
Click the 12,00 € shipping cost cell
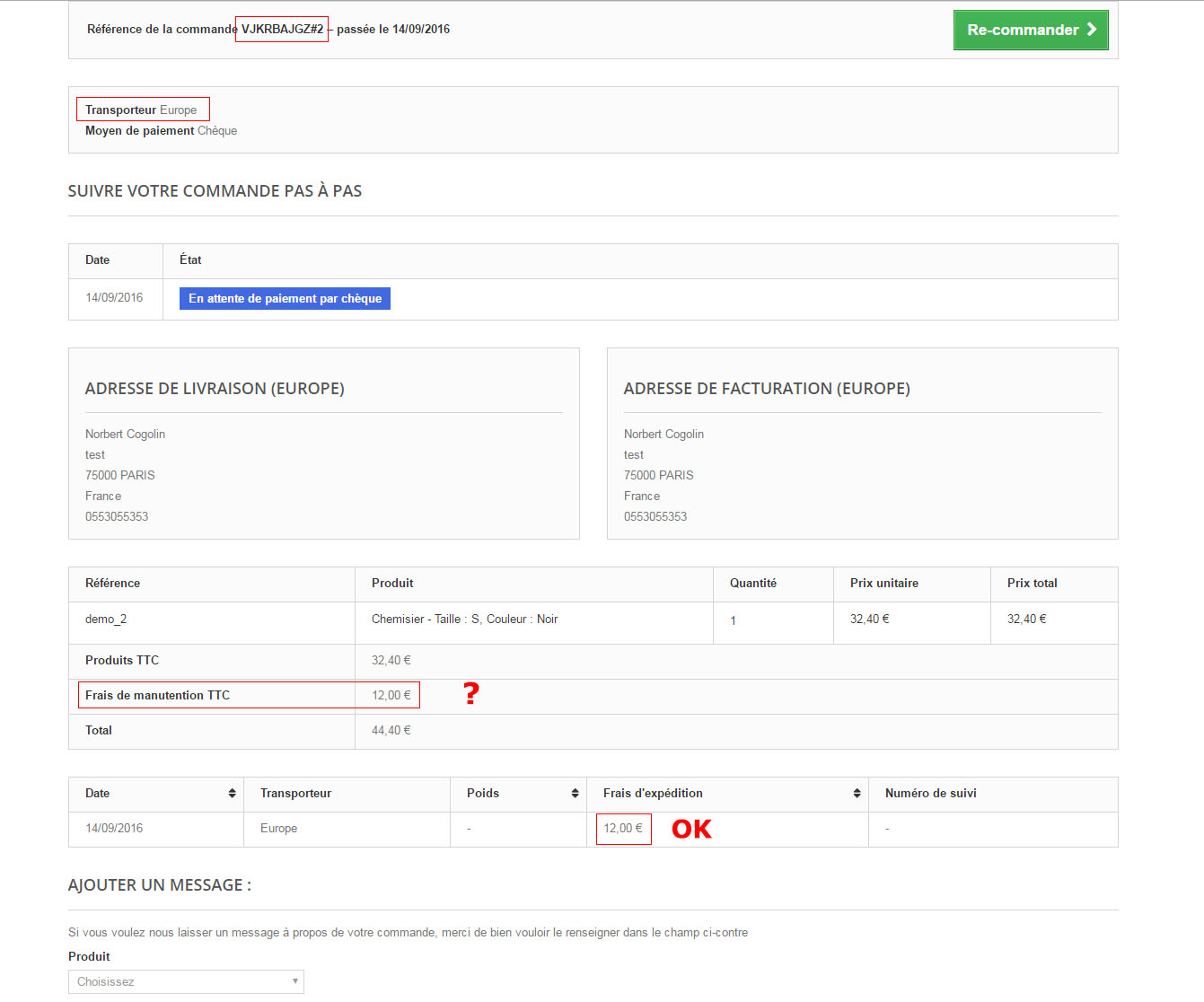[622, 828]
